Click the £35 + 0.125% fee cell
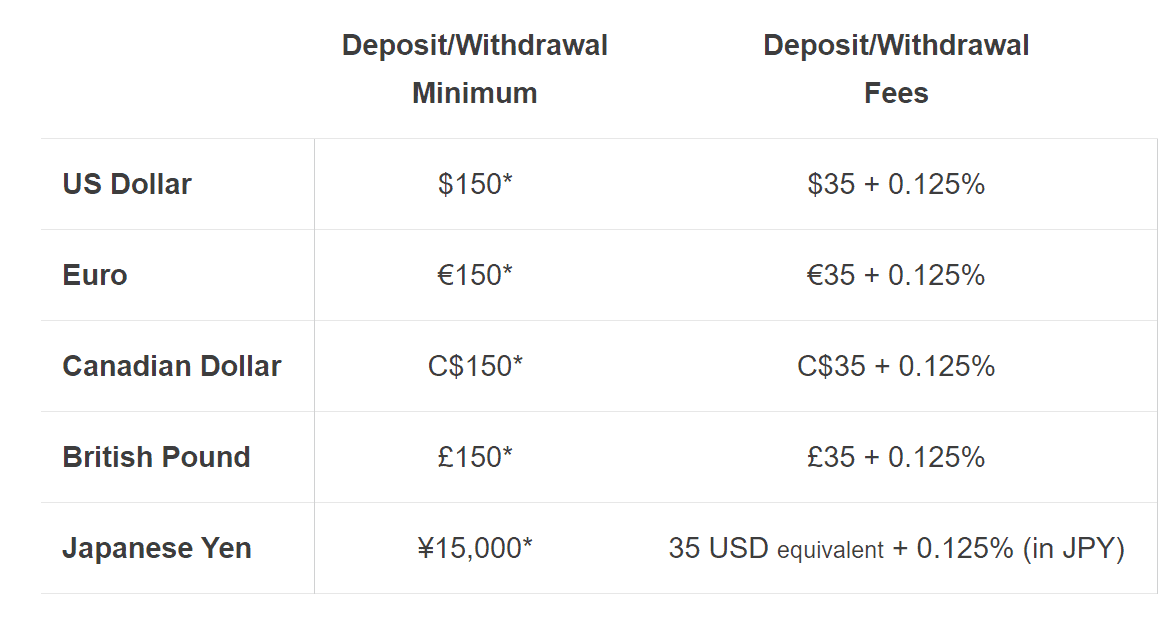This screenshot has height=626, width=1173. [x=896, y=457]
